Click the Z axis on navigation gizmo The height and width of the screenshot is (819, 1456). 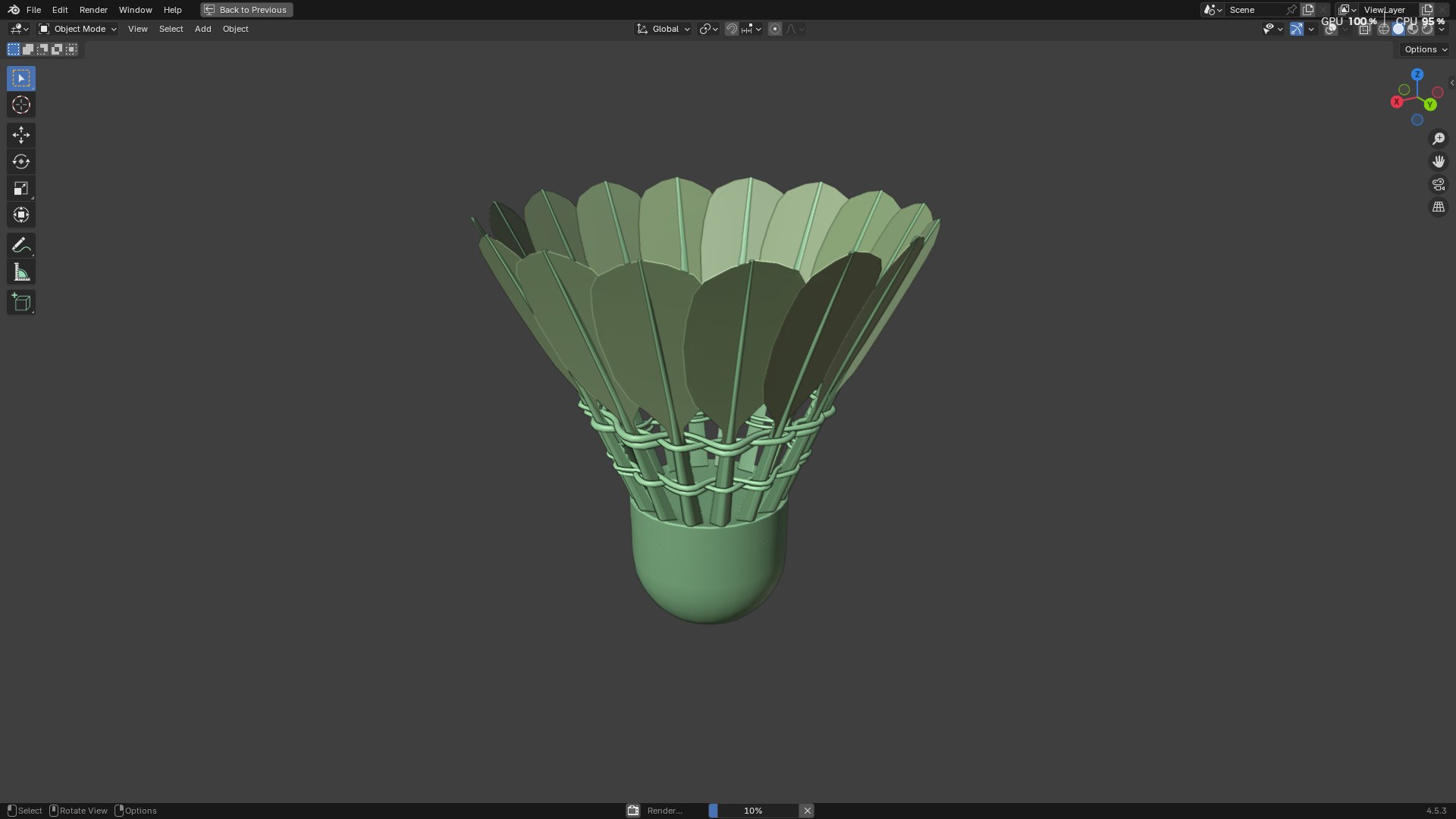(1417, 74)
